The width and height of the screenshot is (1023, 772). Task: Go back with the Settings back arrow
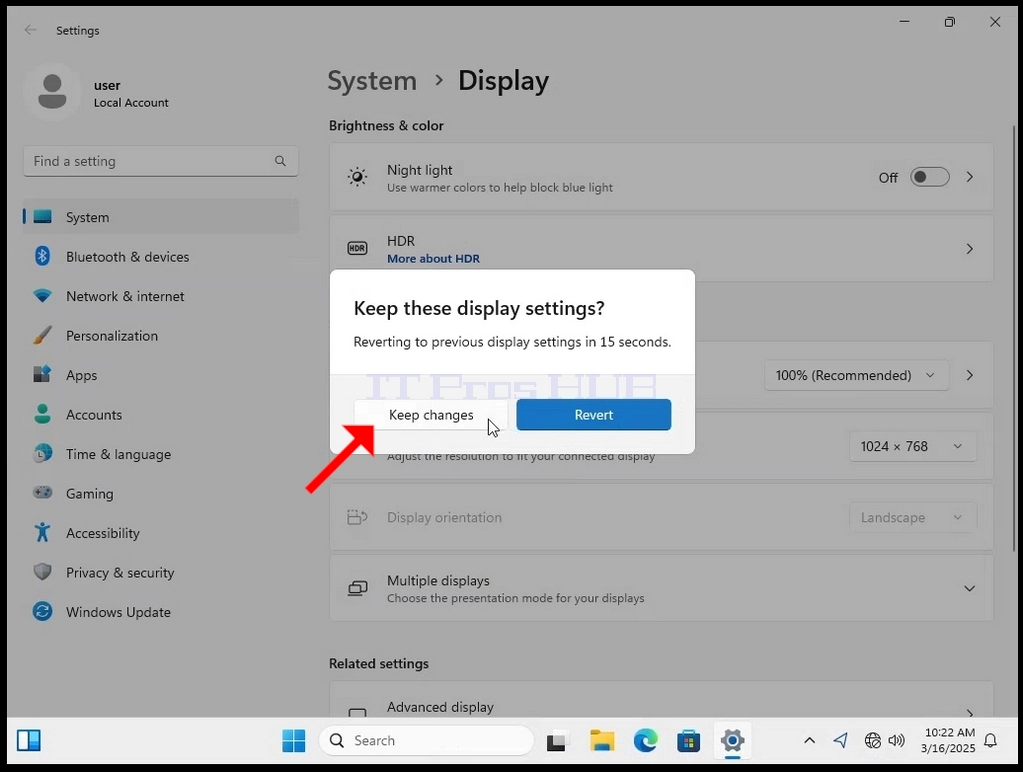30,30
